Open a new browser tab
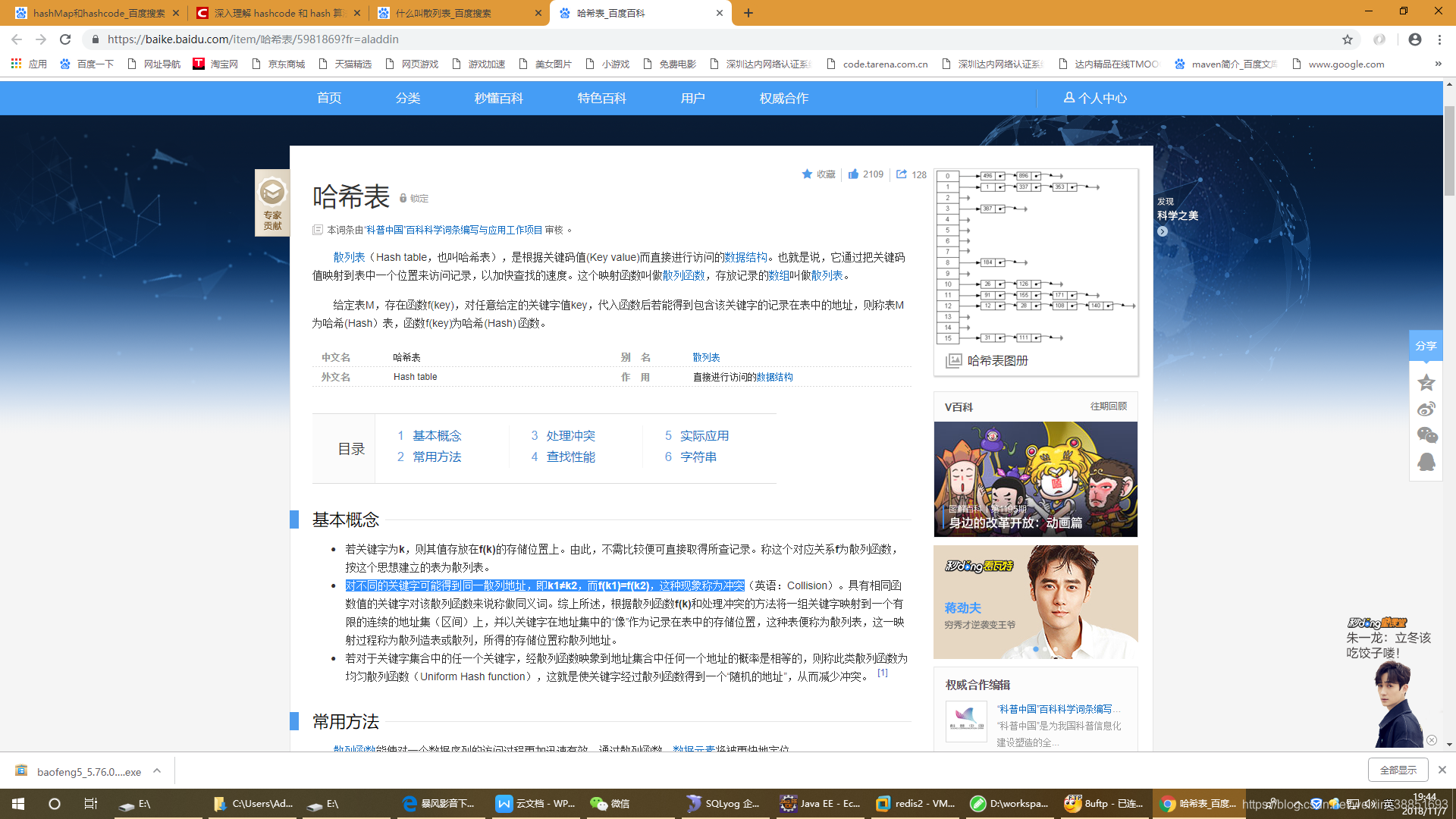This screenshot has width=1456, height=819. (x=748, y=13)
